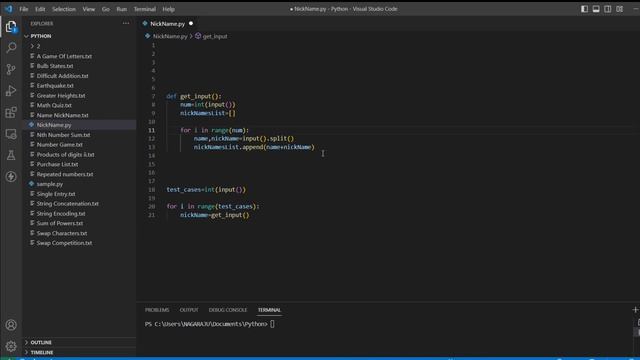Open Sum of Powers.txt file
This screenshot has width=640, height=360.
tap(60, 223)
